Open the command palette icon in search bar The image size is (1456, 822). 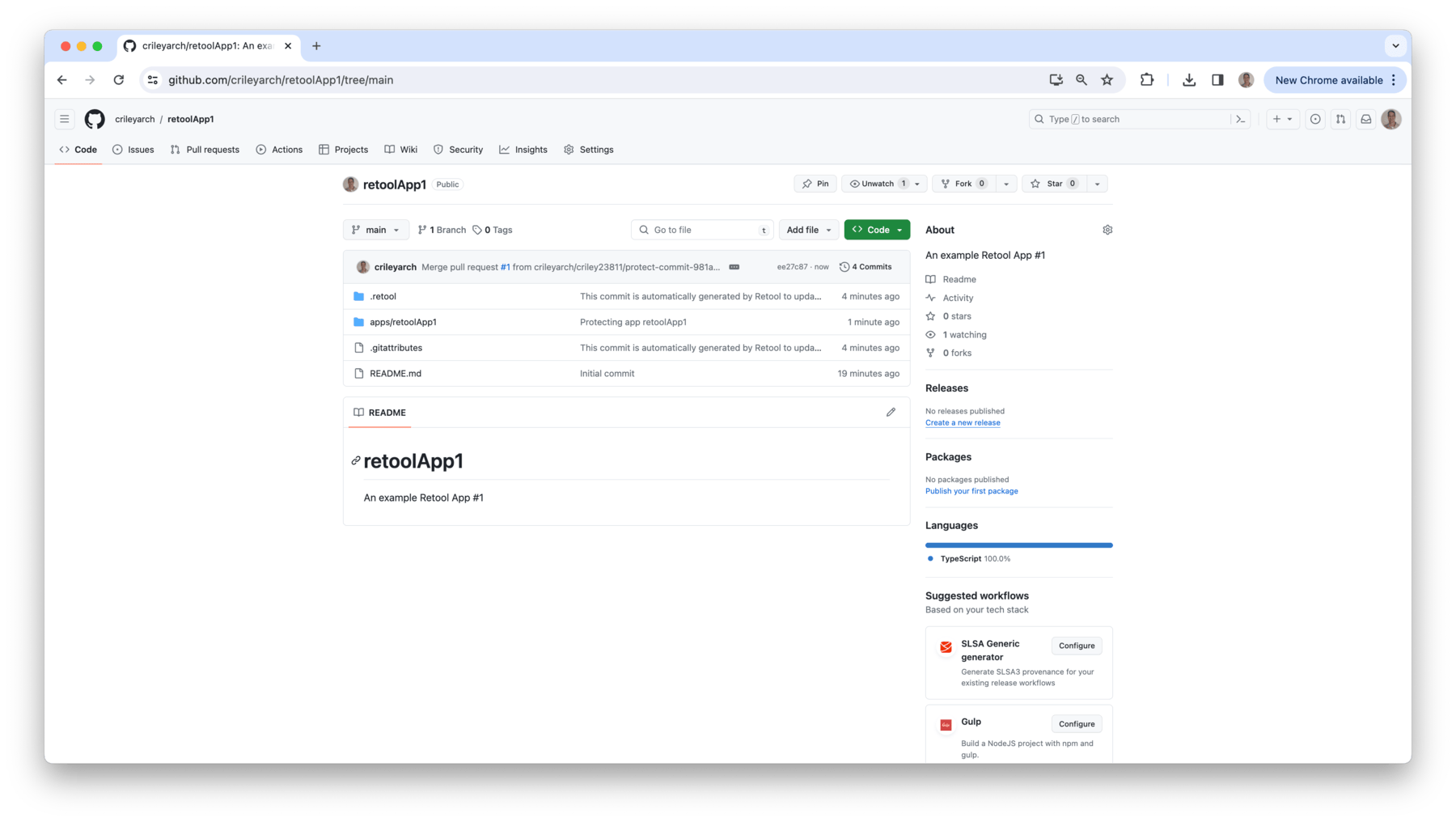click(x=1240, y=119)
